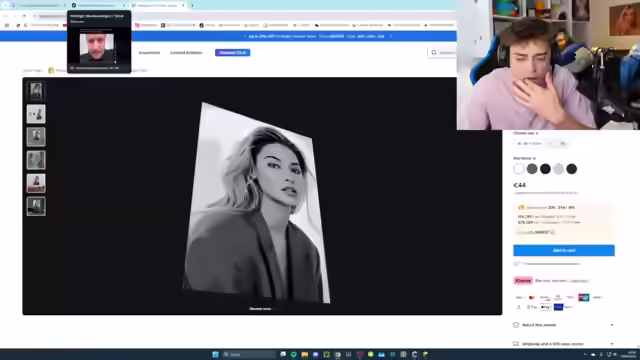Image resolution: width=640 pixels, height=360 pixels.
Task: Click the Windows Start button
Action: 215,354
